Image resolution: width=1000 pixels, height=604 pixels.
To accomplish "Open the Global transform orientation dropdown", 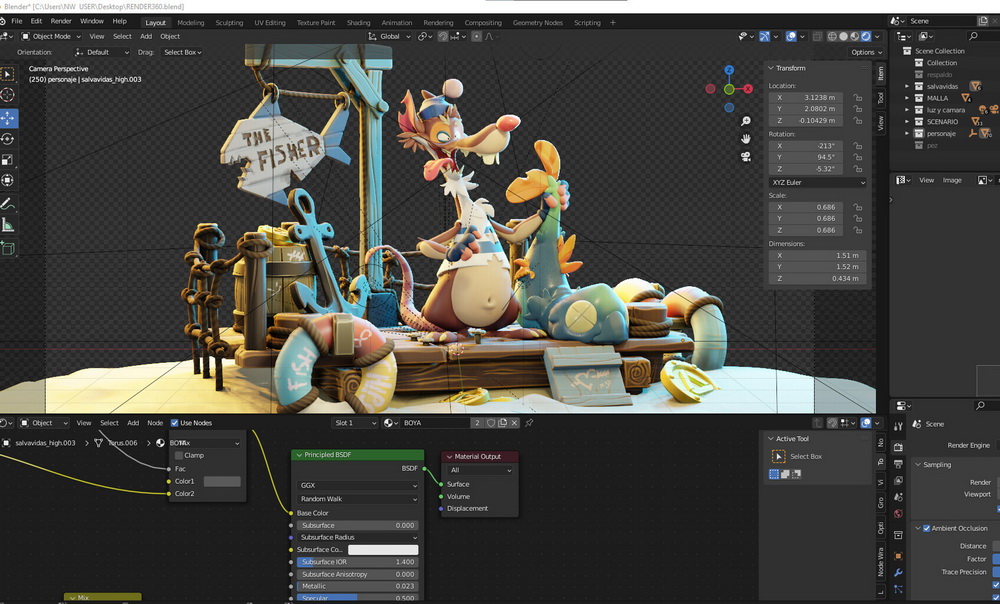I will click(x=390, y=36).
